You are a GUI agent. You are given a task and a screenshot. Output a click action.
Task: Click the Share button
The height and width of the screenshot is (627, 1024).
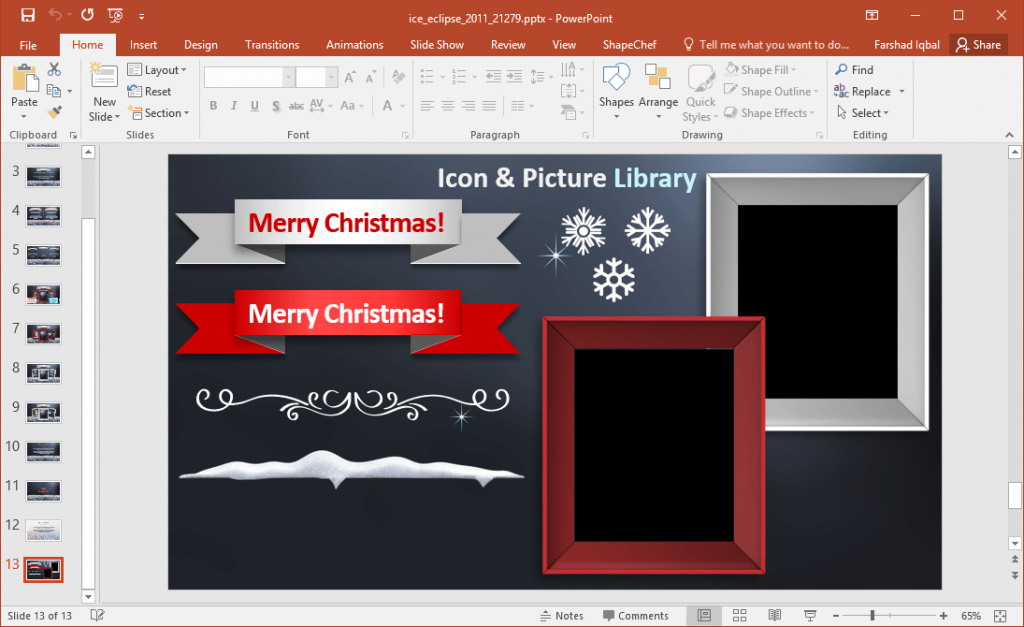978,44
